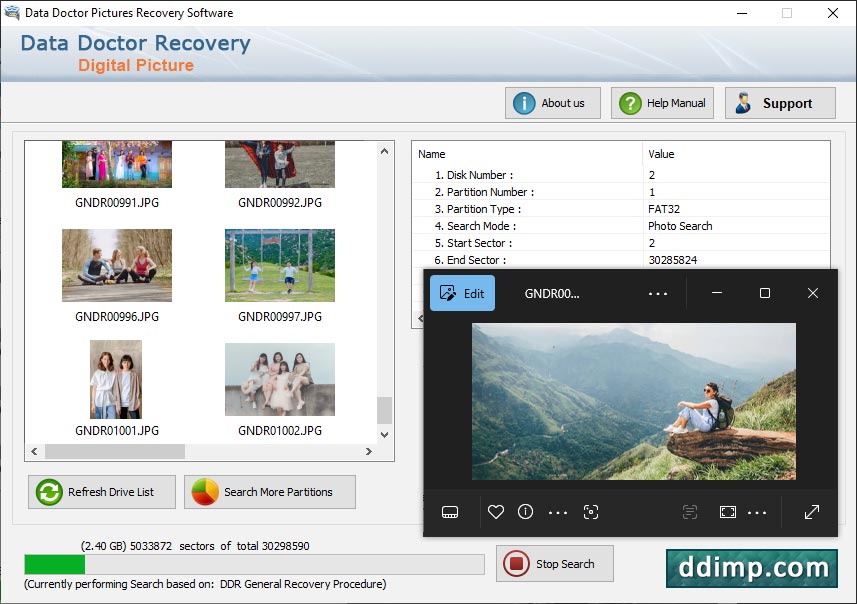Image resolution: width=857 pixels, height=604 pixels.
Task: Open the visual search (scan) tool
Action: tap(591, 511)
